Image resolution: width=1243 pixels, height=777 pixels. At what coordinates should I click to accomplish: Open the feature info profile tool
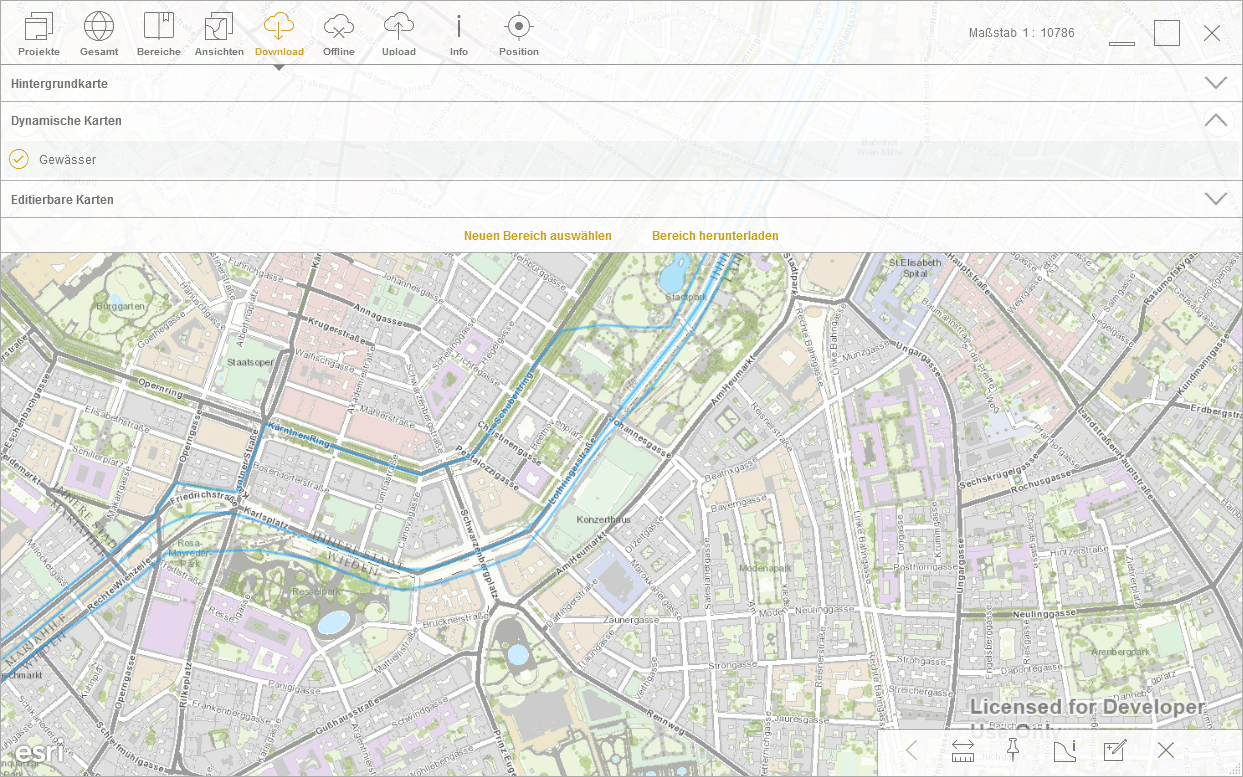pos(1064,750)
